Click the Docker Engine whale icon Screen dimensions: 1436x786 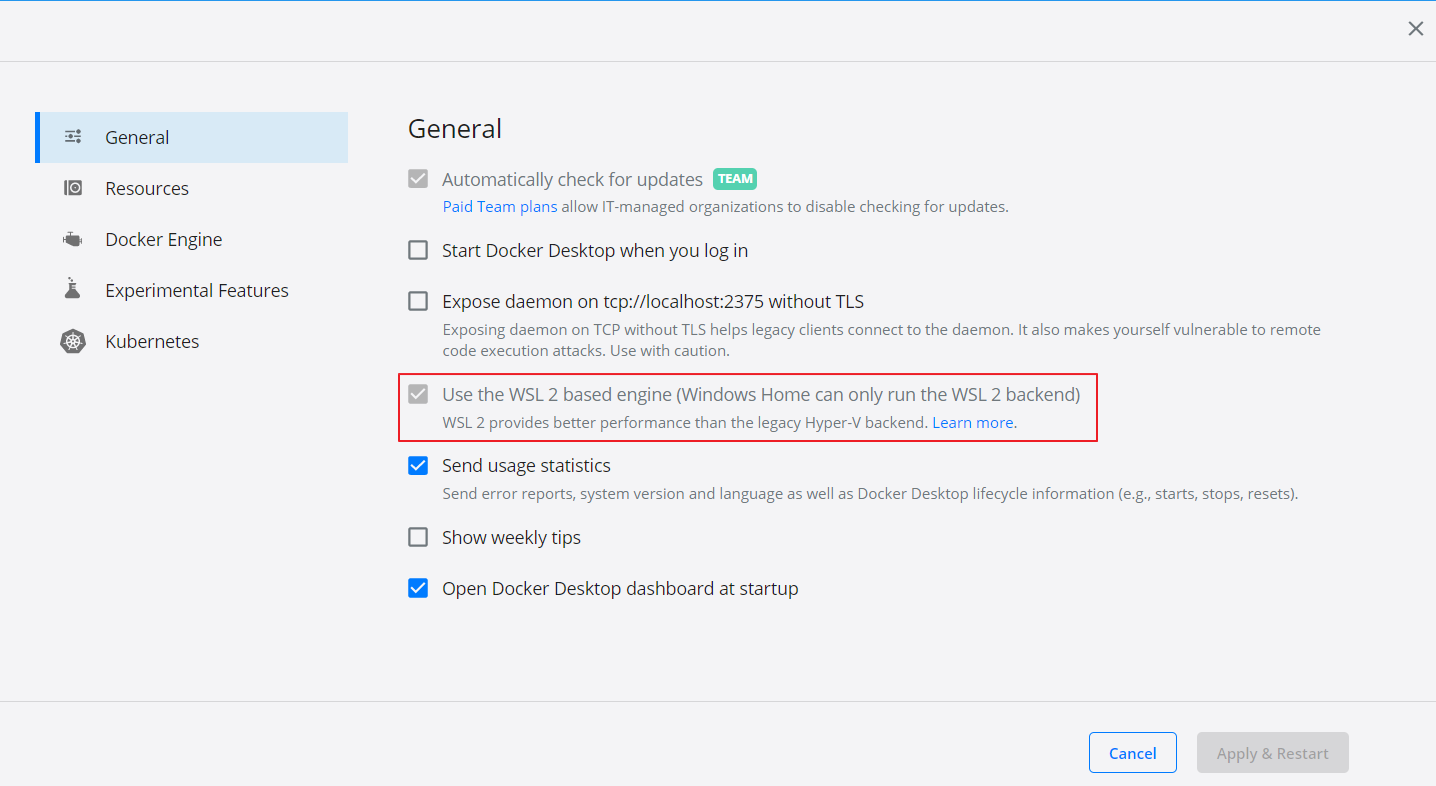pos(73,239)
